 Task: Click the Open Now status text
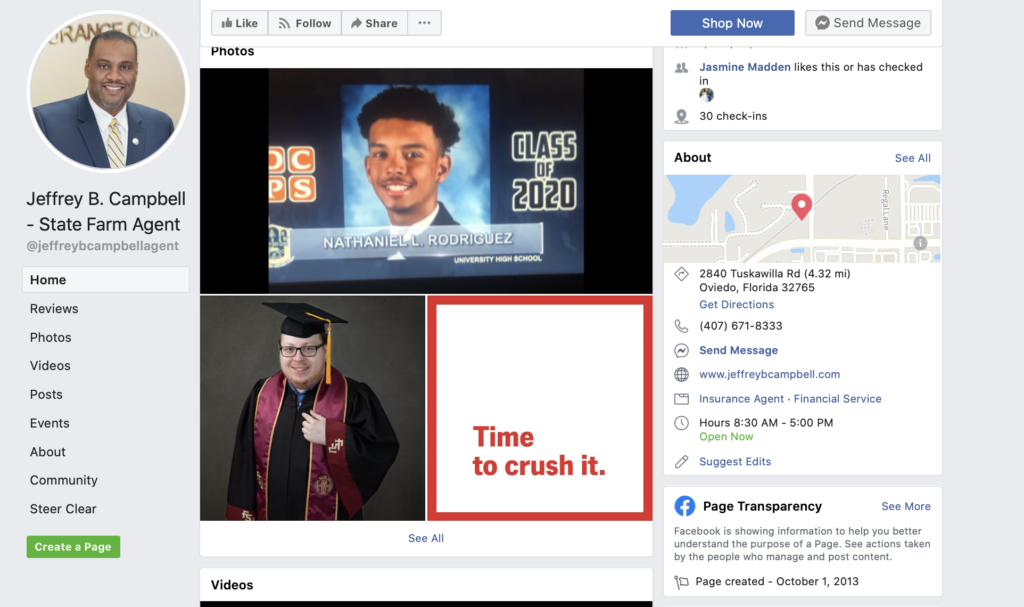(x=726, y=436)
